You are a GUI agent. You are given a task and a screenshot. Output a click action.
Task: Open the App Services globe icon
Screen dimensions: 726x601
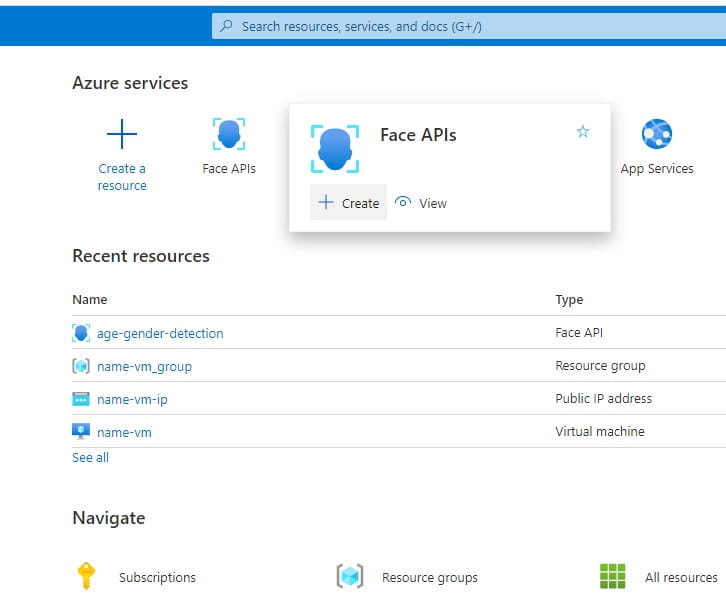click(657, 134)
